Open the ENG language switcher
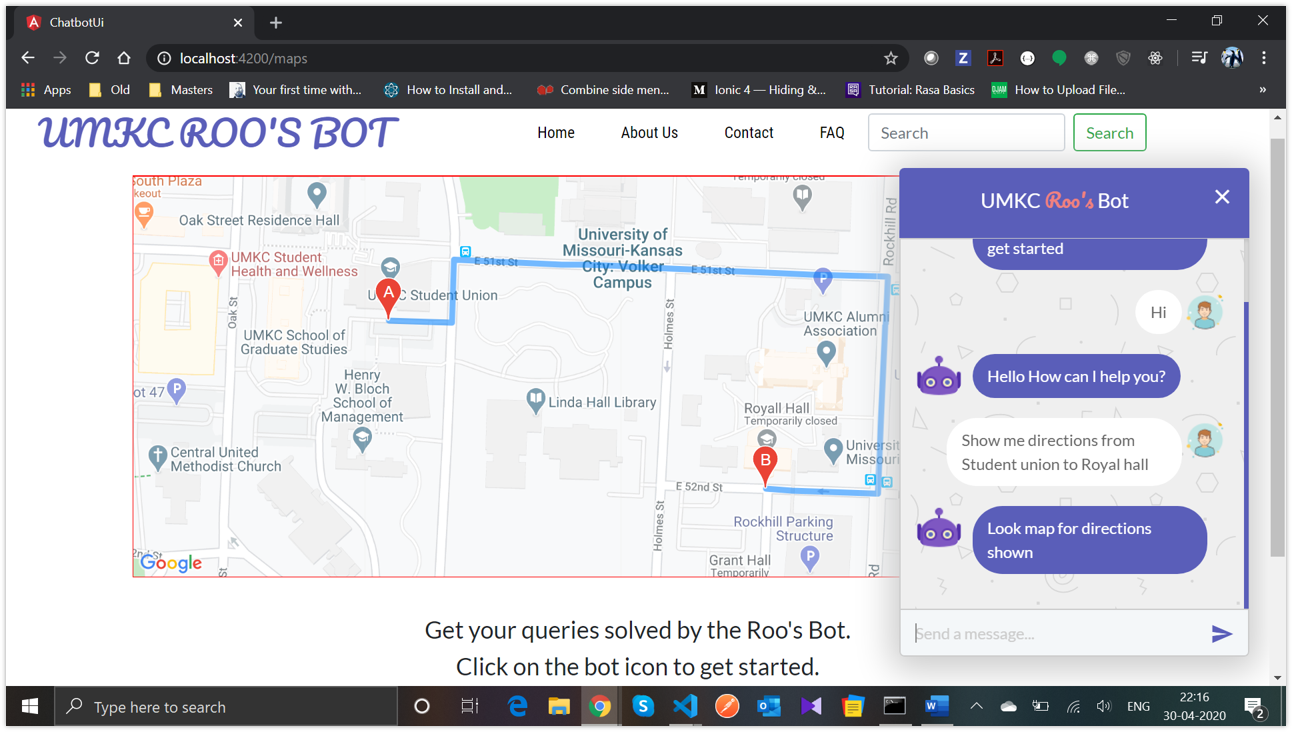This screenshot has width=1292, height=732. (x=1138, y=707)
